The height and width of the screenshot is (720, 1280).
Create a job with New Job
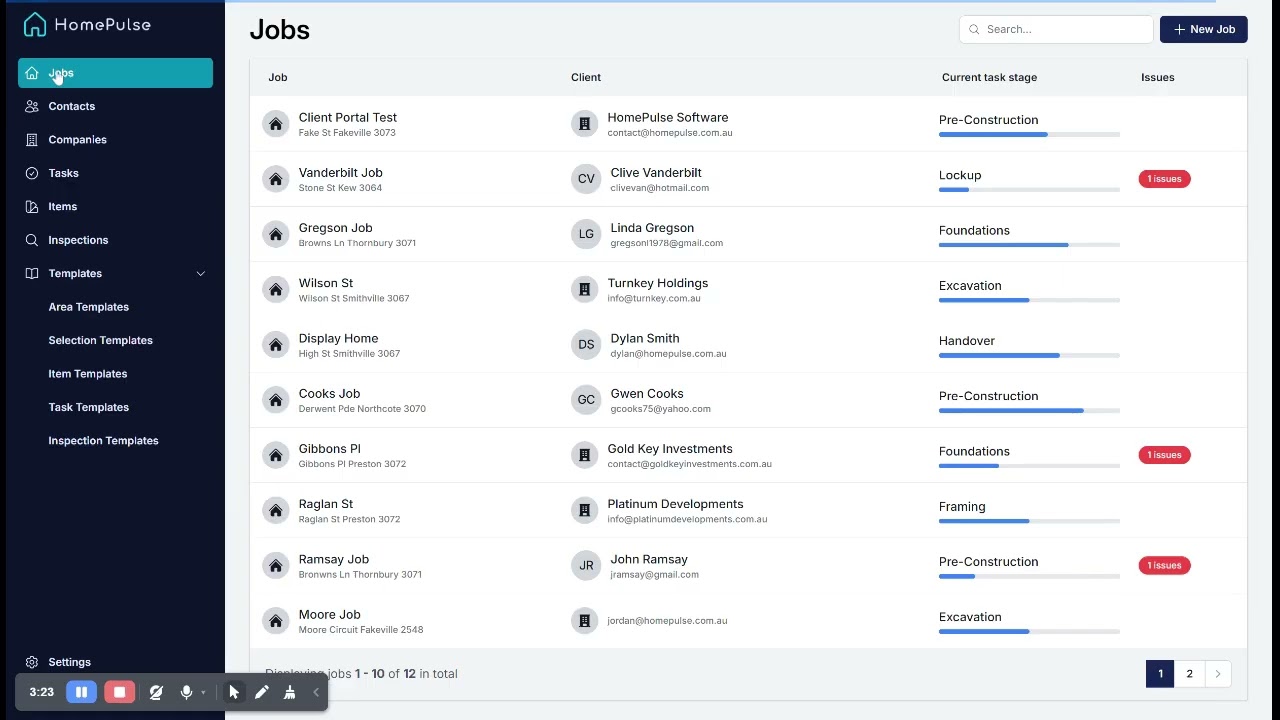[1203, 30]
